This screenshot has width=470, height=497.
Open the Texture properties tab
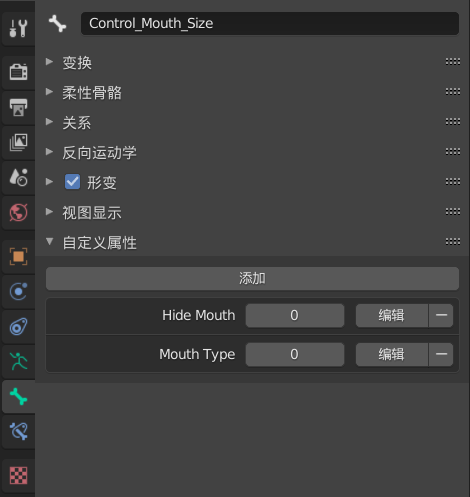coord(18,475)
